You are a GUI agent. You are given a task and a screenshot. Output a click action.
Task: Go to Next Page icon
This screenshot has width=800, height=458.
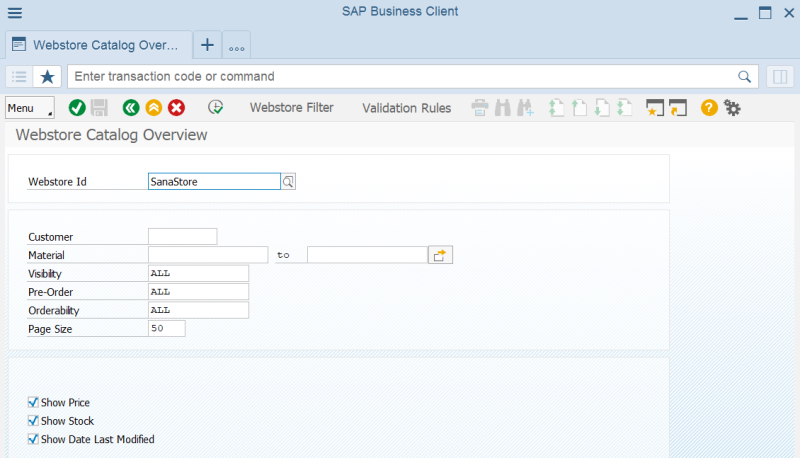[x=602, y=108]
